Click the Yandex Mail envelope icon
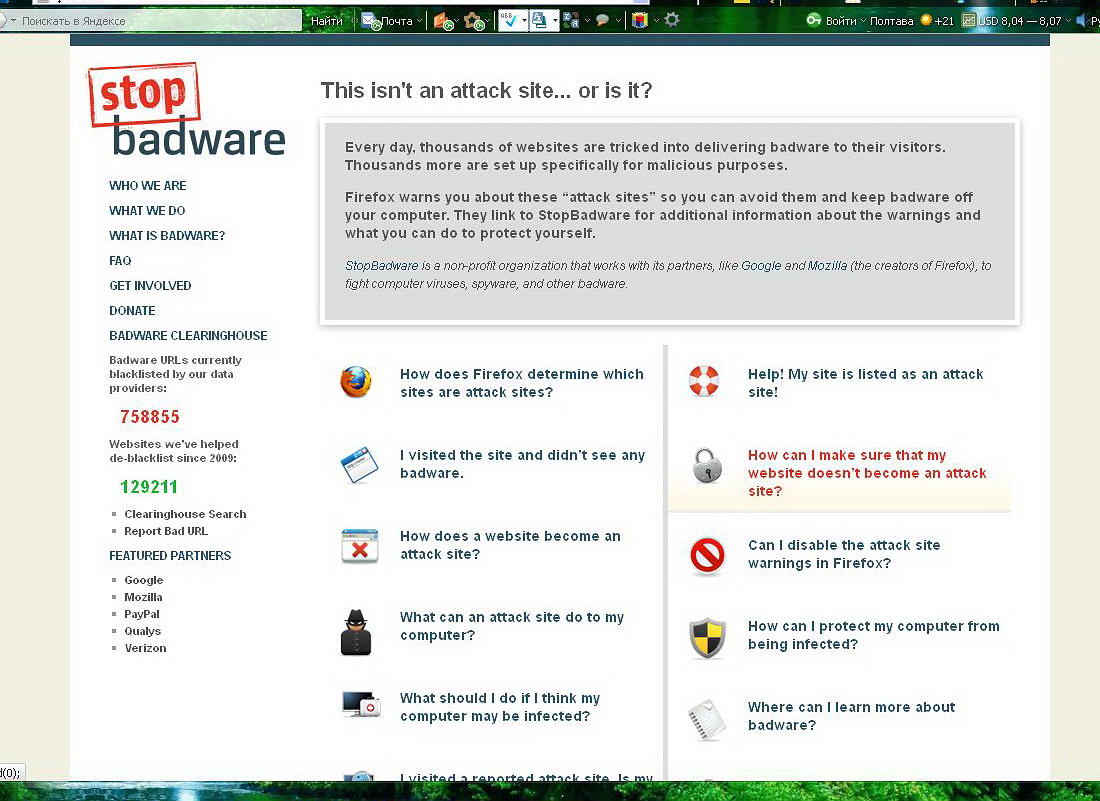The image size is (1100, 801). 369,20
